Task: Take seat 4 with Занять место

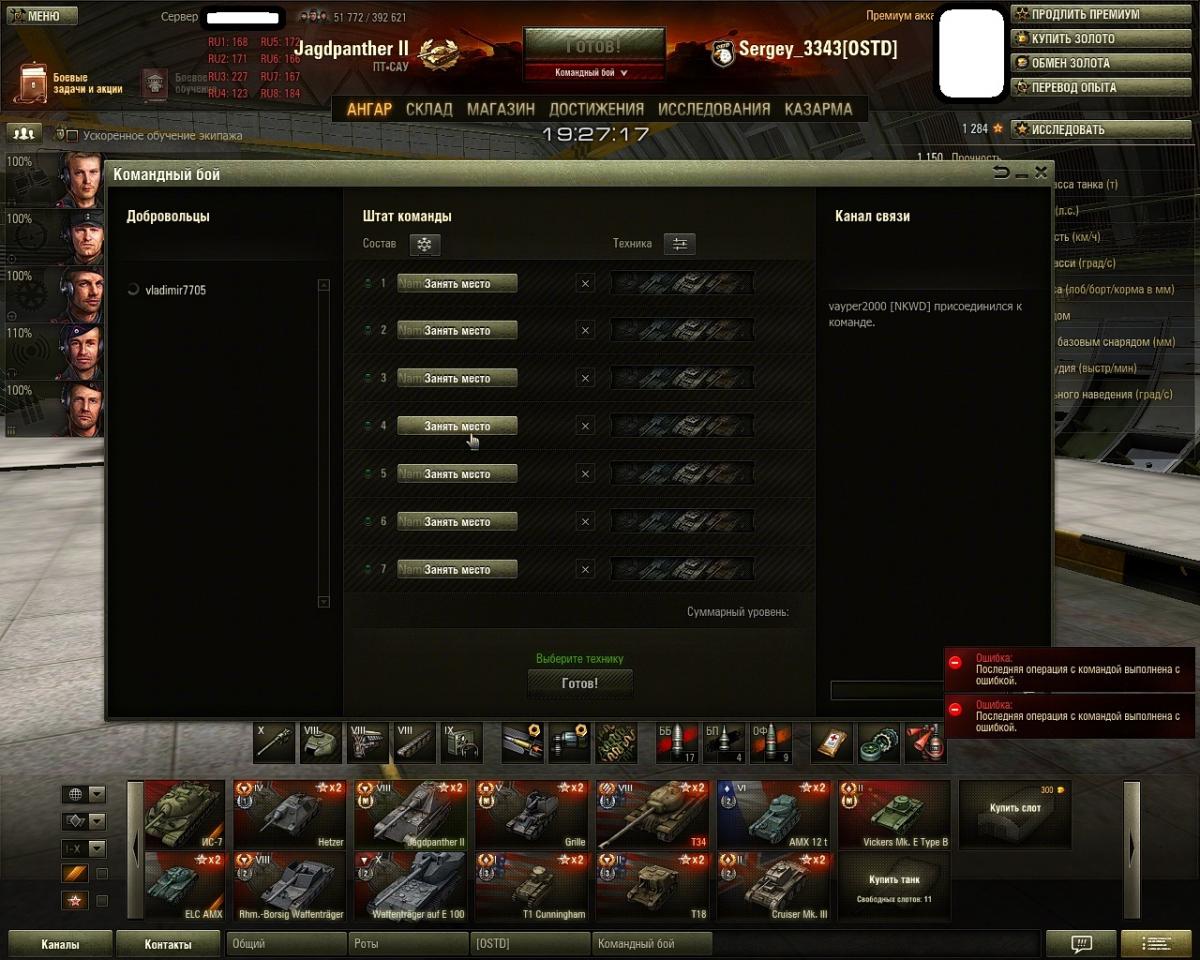Action: [x=457, y=426]
